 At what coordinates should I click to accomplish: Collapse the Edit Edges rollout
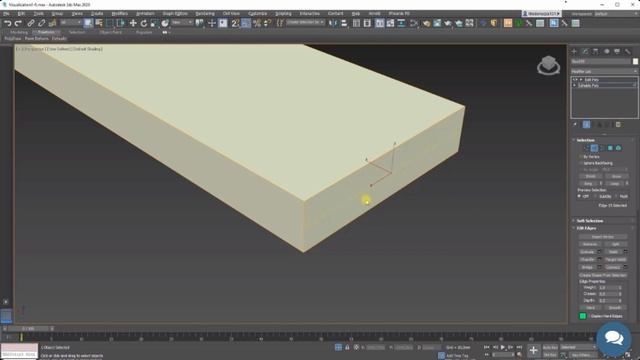pos(586,228)
